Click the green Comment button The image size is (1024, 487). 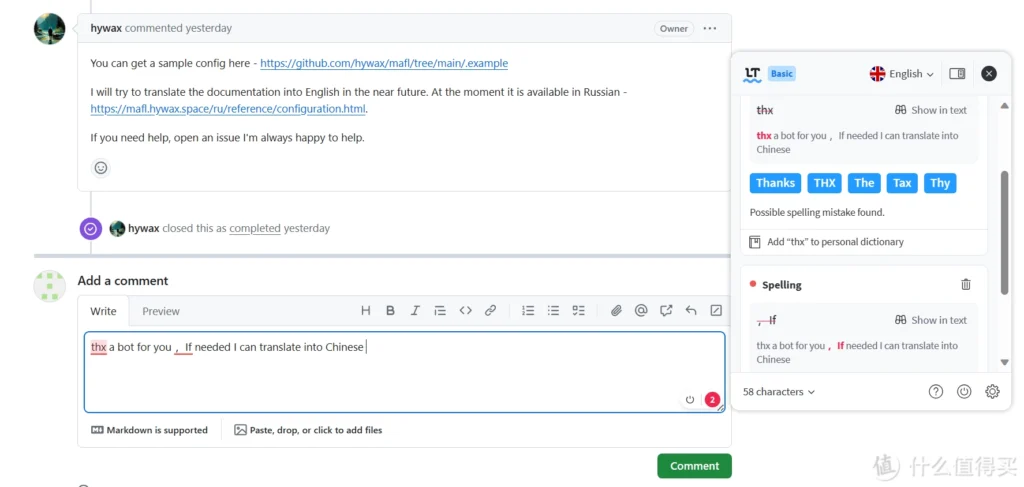[694, 466]
